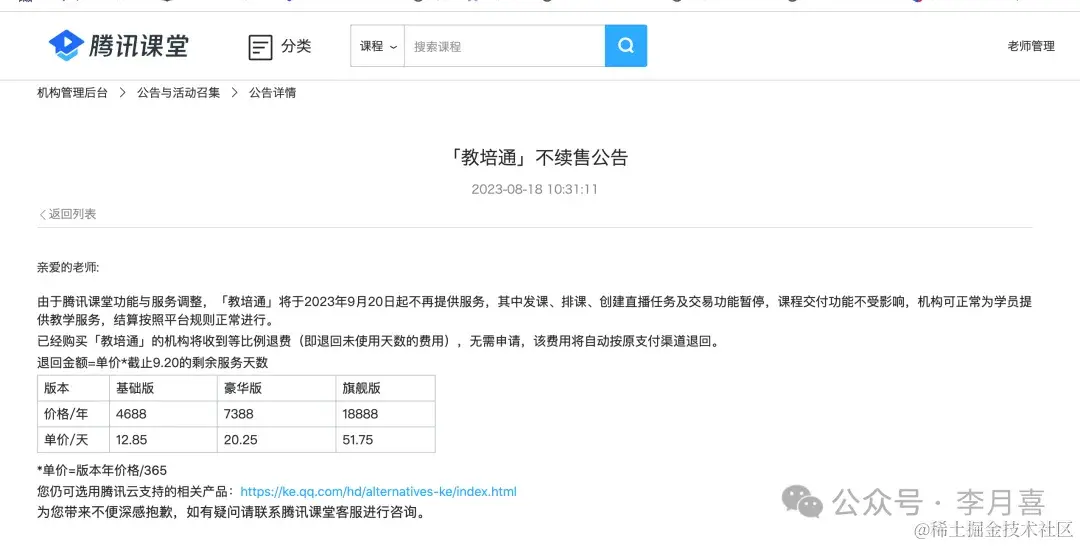The image size is (1080, 546).
Task: Select the 基础版 column header
Action: point(163,388)
